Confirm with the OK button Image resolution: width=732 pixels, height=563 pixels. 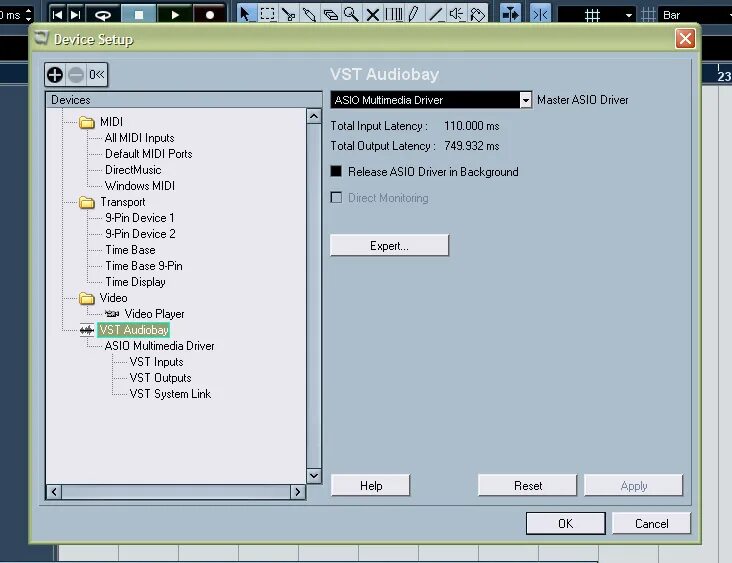coord(565,523)
